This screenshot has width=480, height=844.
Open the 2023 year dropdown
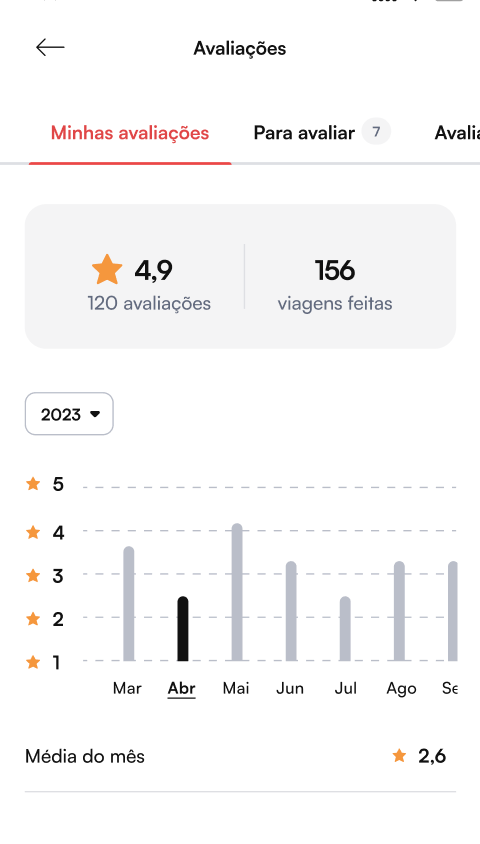click(69, 414)
